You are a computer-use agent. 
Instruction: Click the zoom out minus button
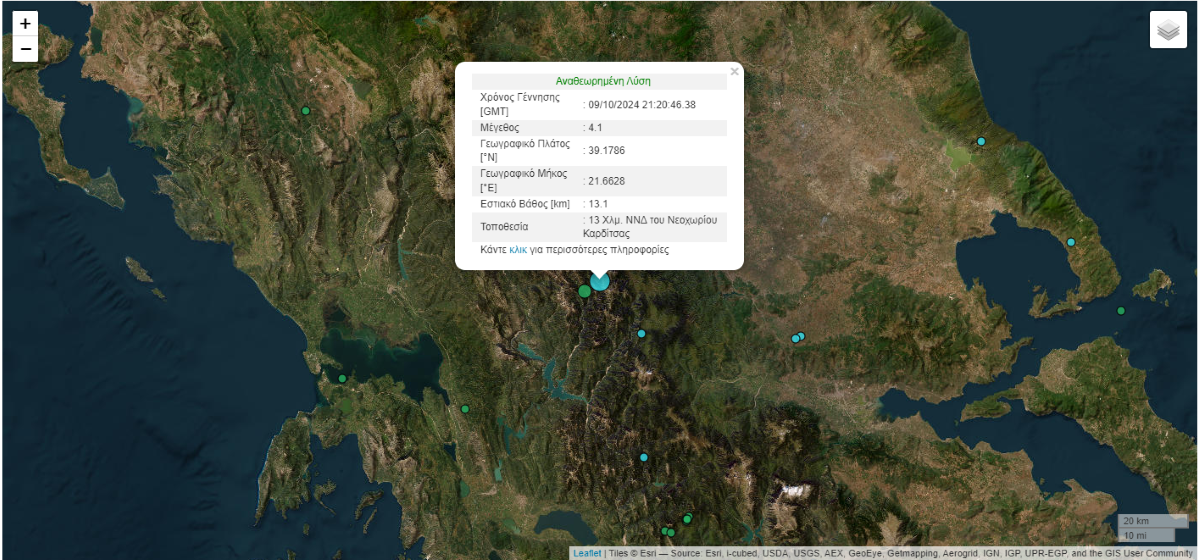tap(25, 49)
